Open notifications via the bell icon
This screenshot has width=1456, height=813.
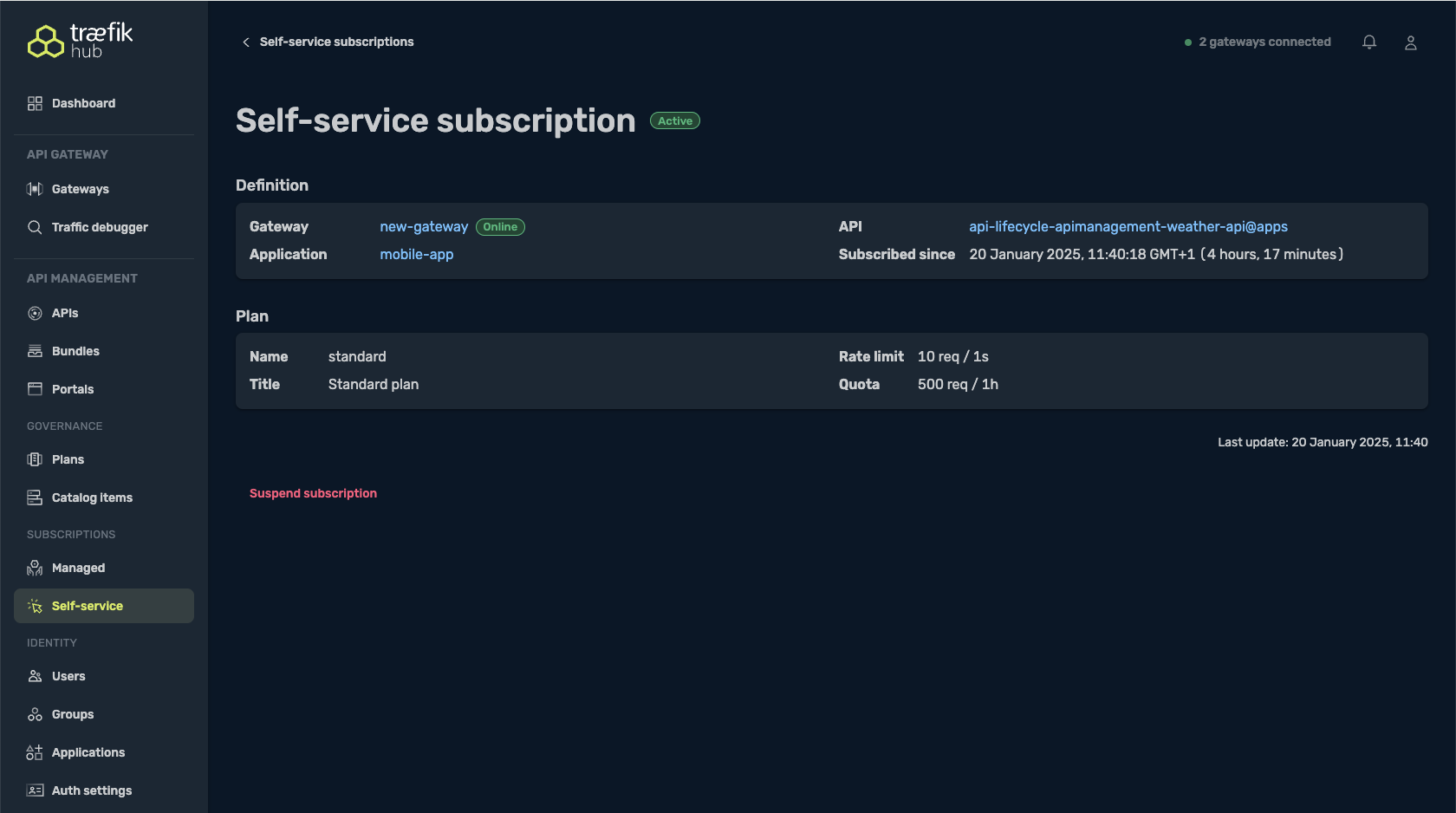(x=1369, y=42)
